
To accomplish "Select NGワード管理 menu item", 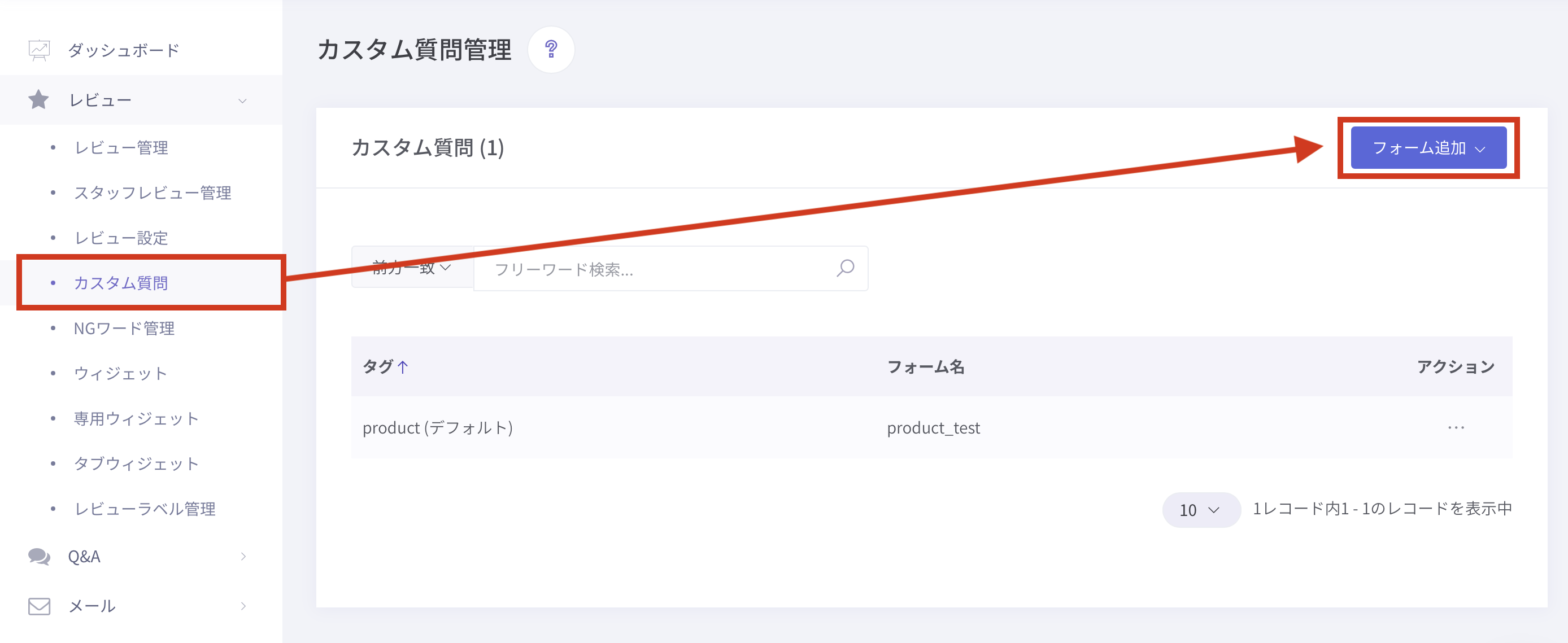I will coord(124,329).
